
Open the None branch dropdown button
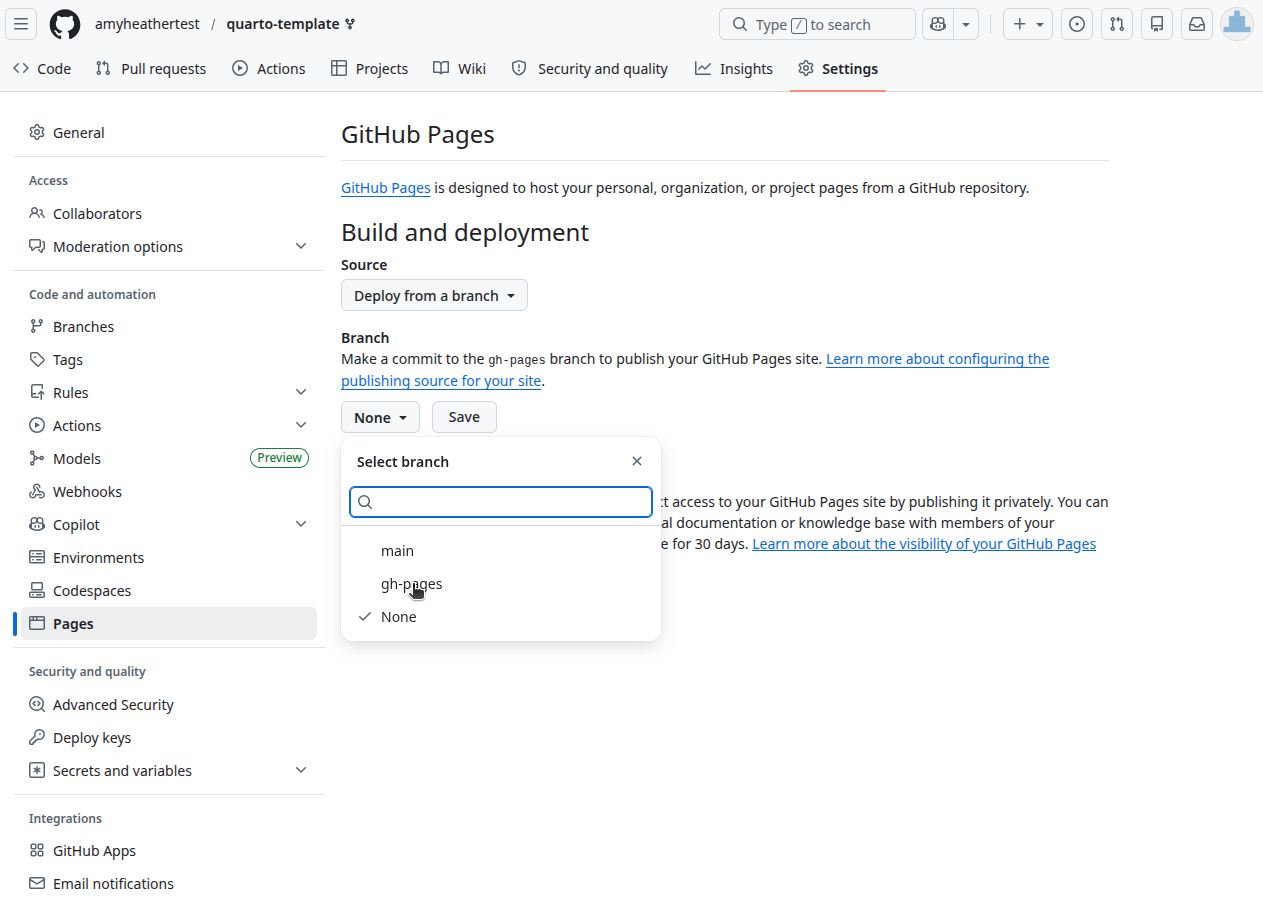(x=380, y=417)
